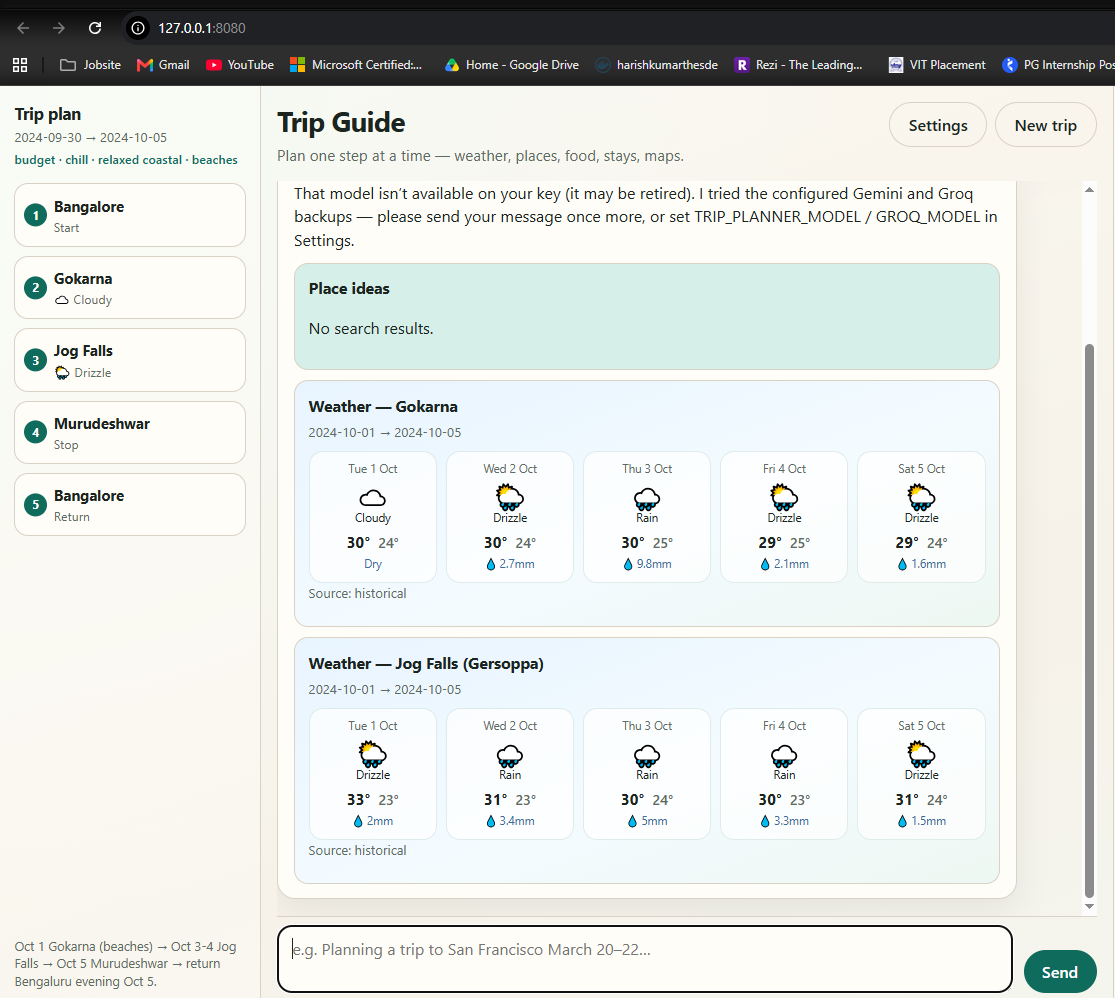This screenshot has height=998, width=1115.
Task: Click the number 4 badge for Murudeshwar
Action: pos(36,432)
